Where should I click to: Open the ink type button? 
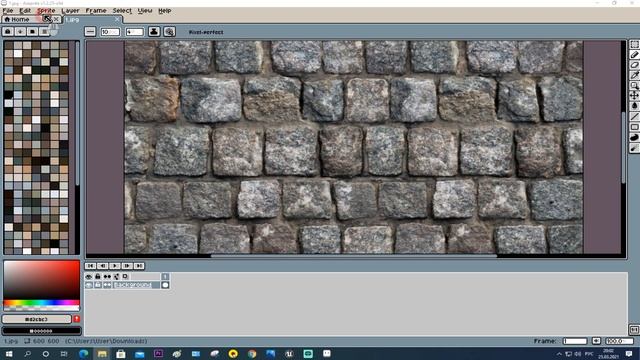[x=154, y=32]
